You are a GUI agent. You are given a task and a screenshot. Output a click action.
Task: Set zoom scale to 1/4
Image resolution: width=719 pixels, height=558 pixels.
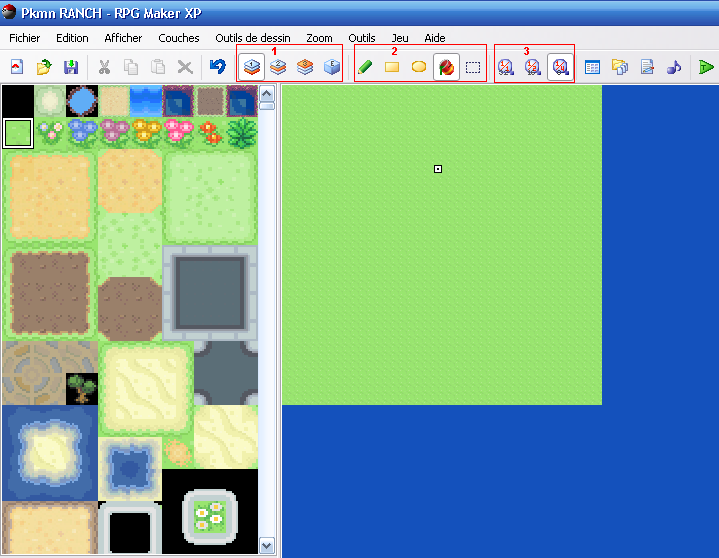(x=560, y=67)
